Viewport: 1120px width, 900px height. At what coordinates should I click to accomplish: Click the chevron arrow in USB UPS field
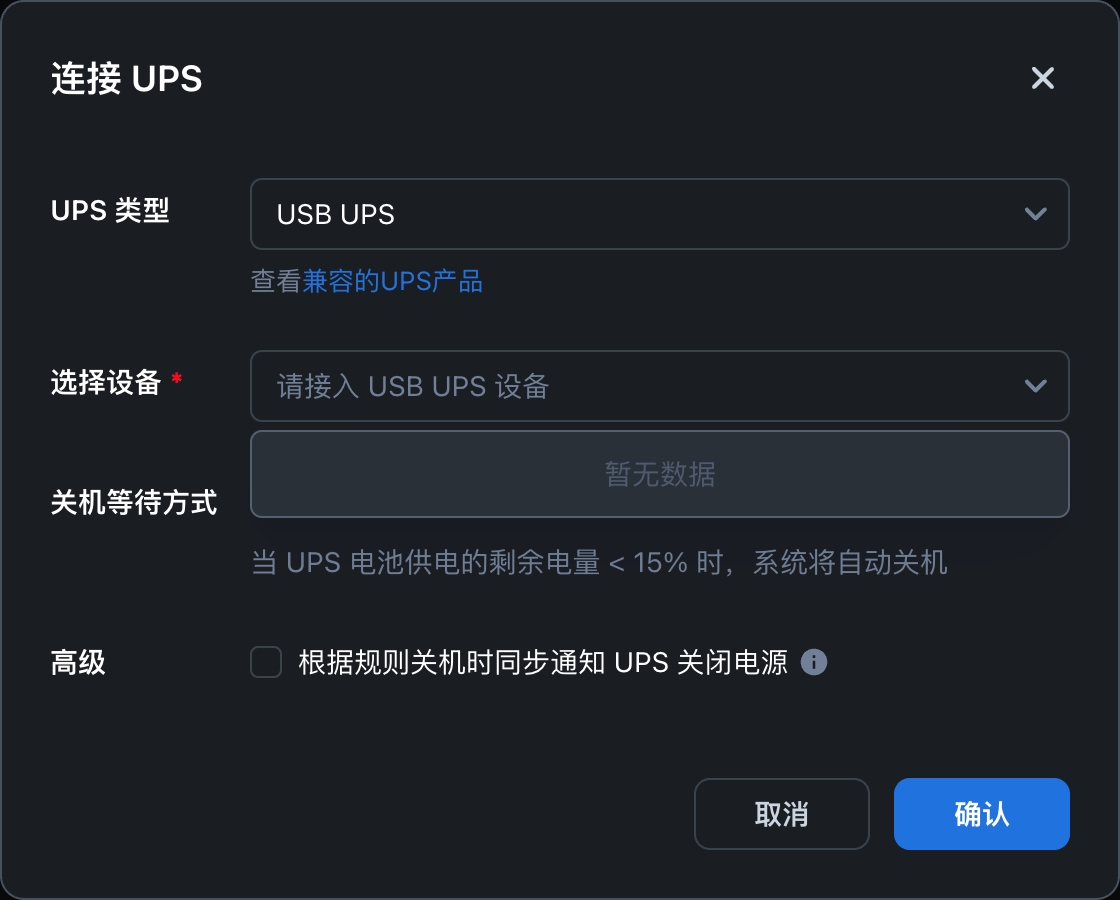coord(1035,214)
